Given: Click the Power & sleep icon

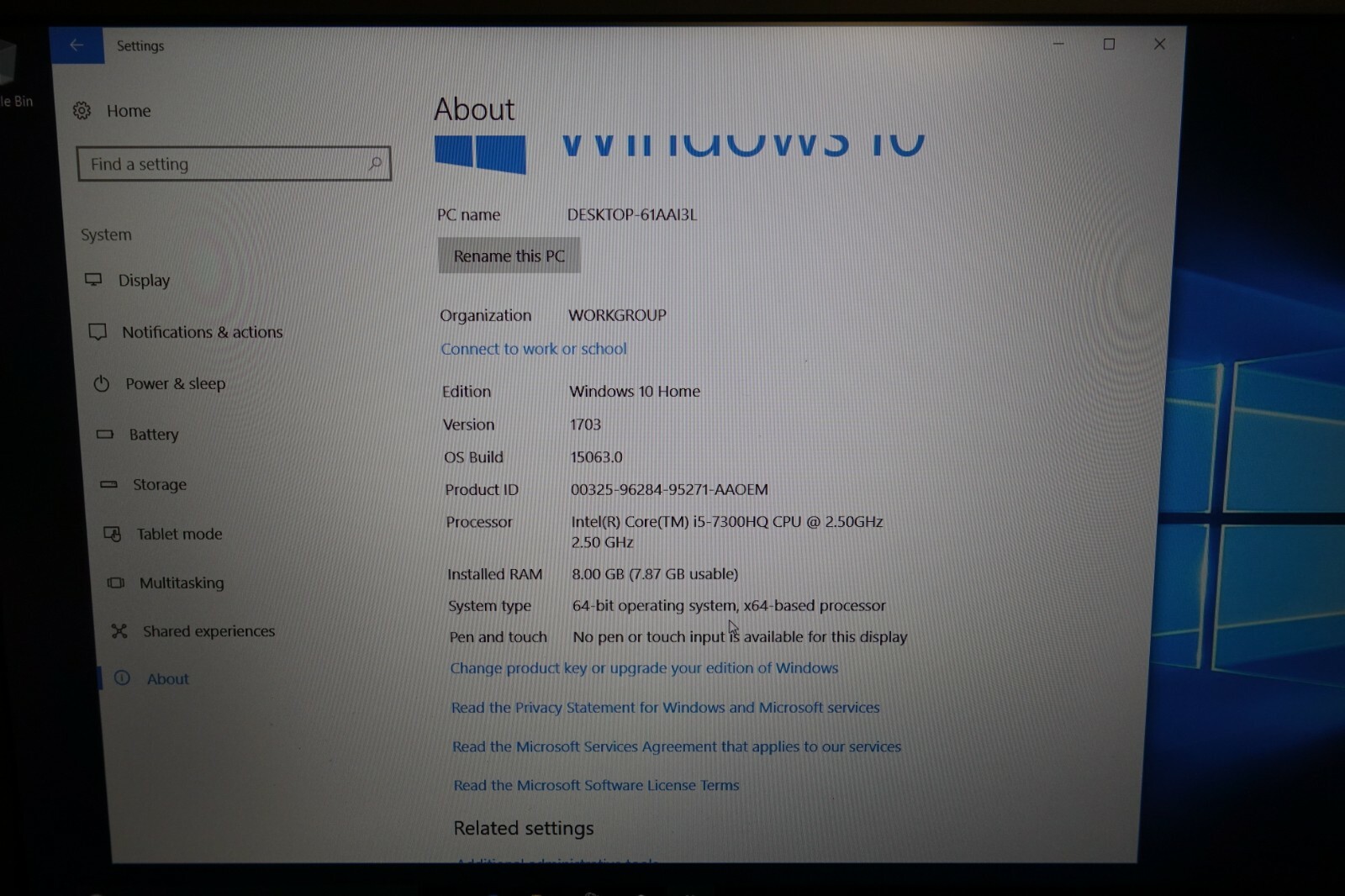Looking at the screenshot, I should click(101, 383).
